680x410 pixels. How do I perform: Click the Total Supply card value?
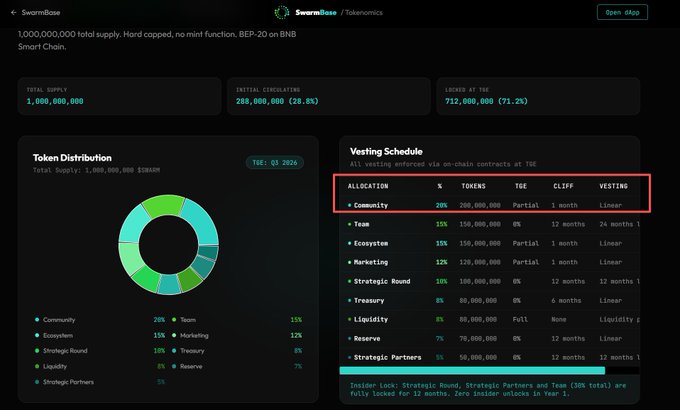[55, 101]
